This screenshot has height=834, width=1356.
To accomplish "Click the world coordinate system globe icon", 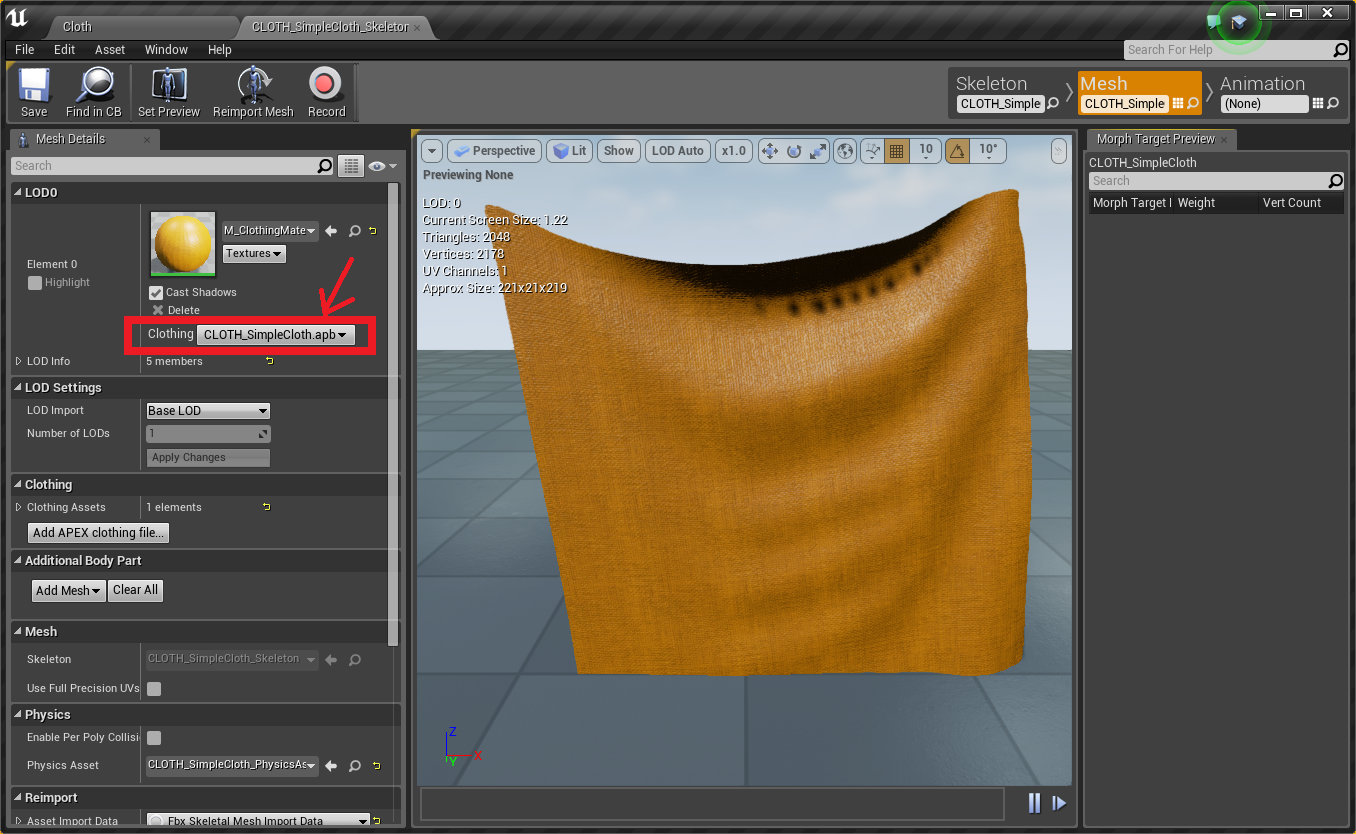I will (845, 151).
